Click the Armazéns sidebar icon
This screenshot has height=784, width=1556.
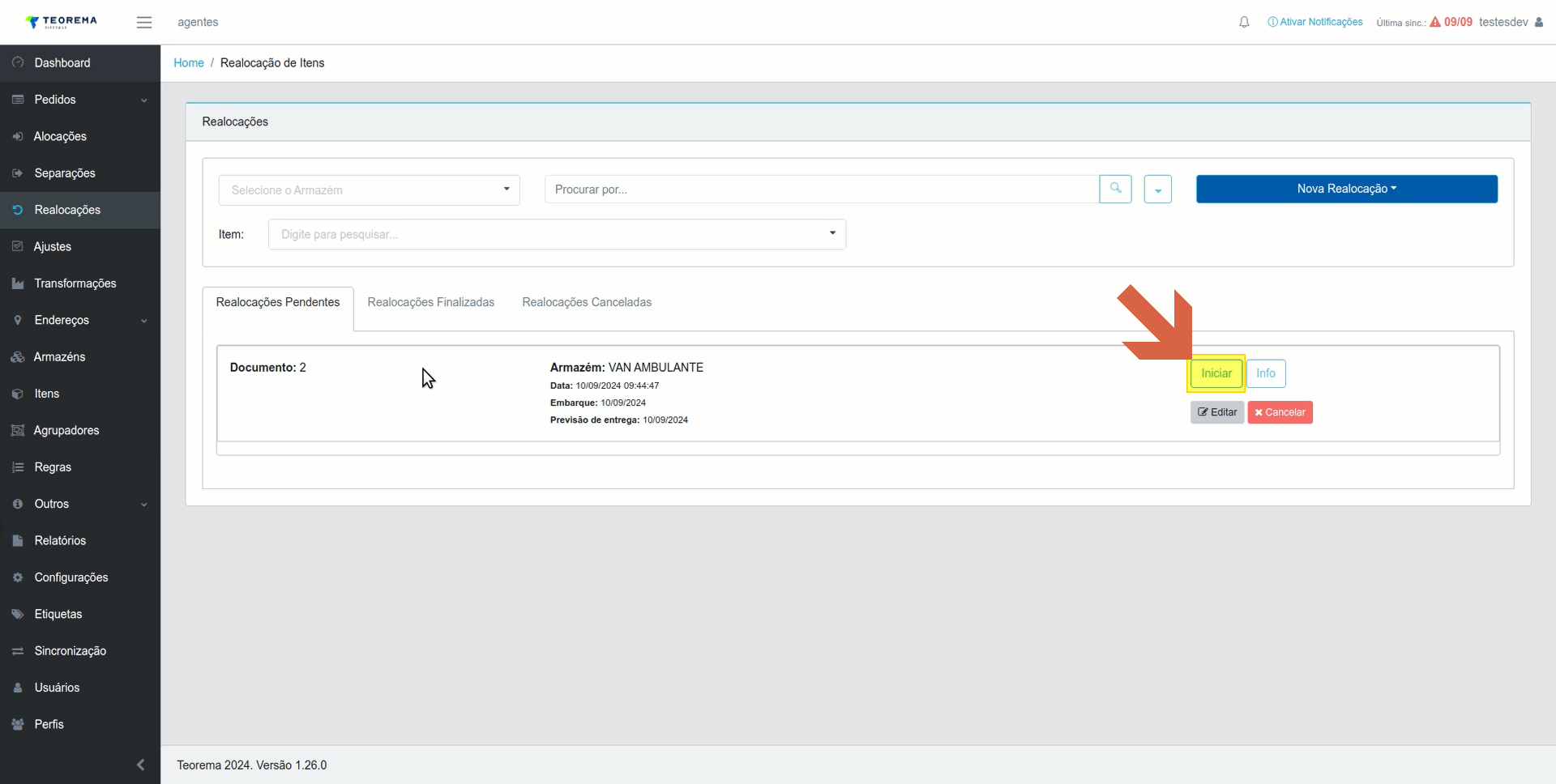click(x=18, y=357)
